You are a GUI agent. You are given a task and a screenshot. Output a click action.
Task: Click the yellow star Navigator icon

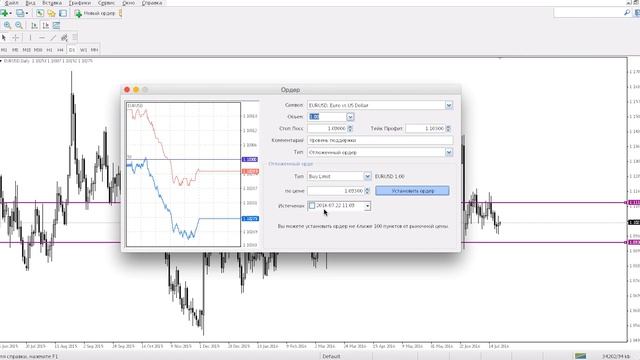tap(51, 13)
